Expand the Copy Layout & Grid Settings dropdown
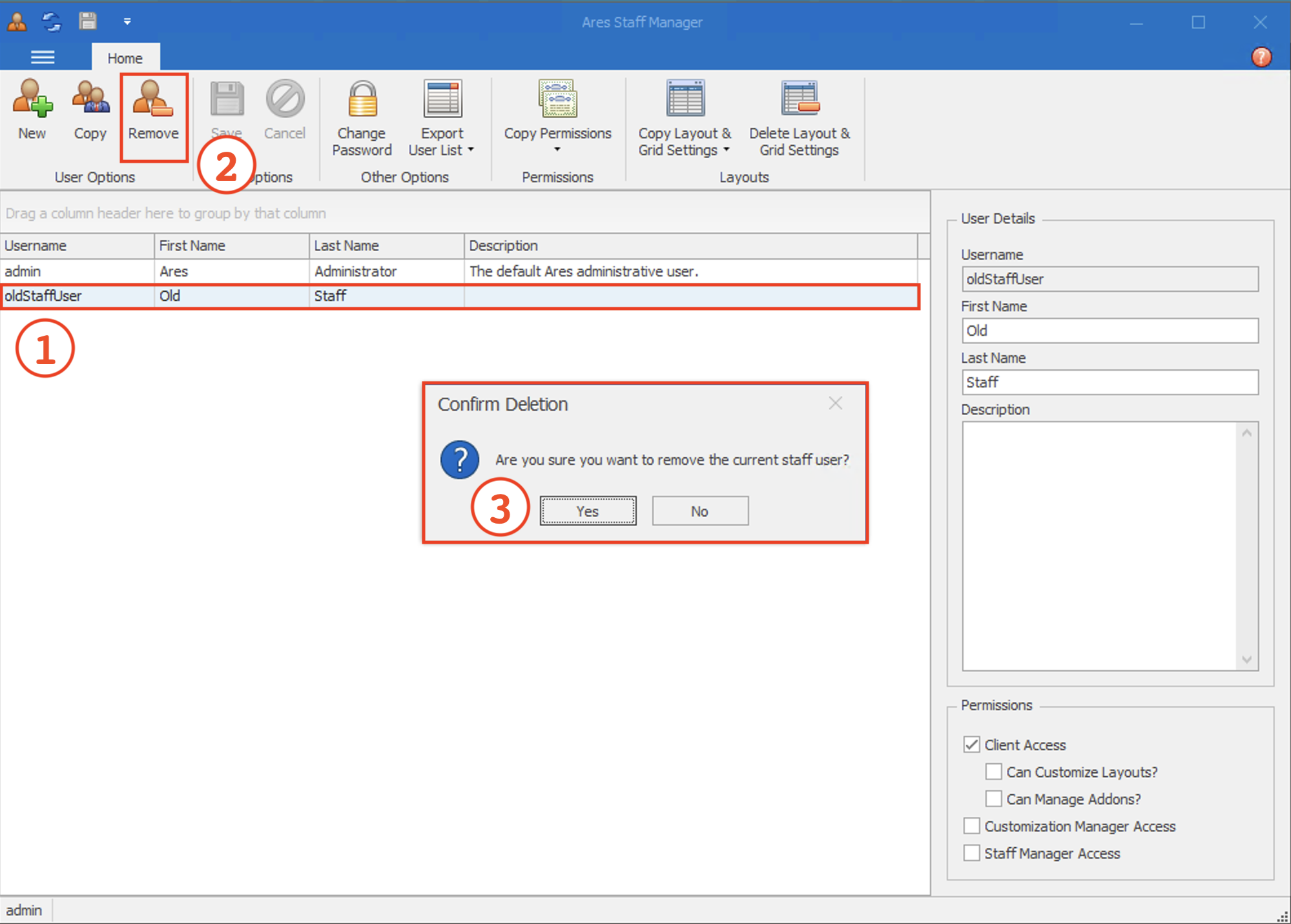 pos(727,150)
